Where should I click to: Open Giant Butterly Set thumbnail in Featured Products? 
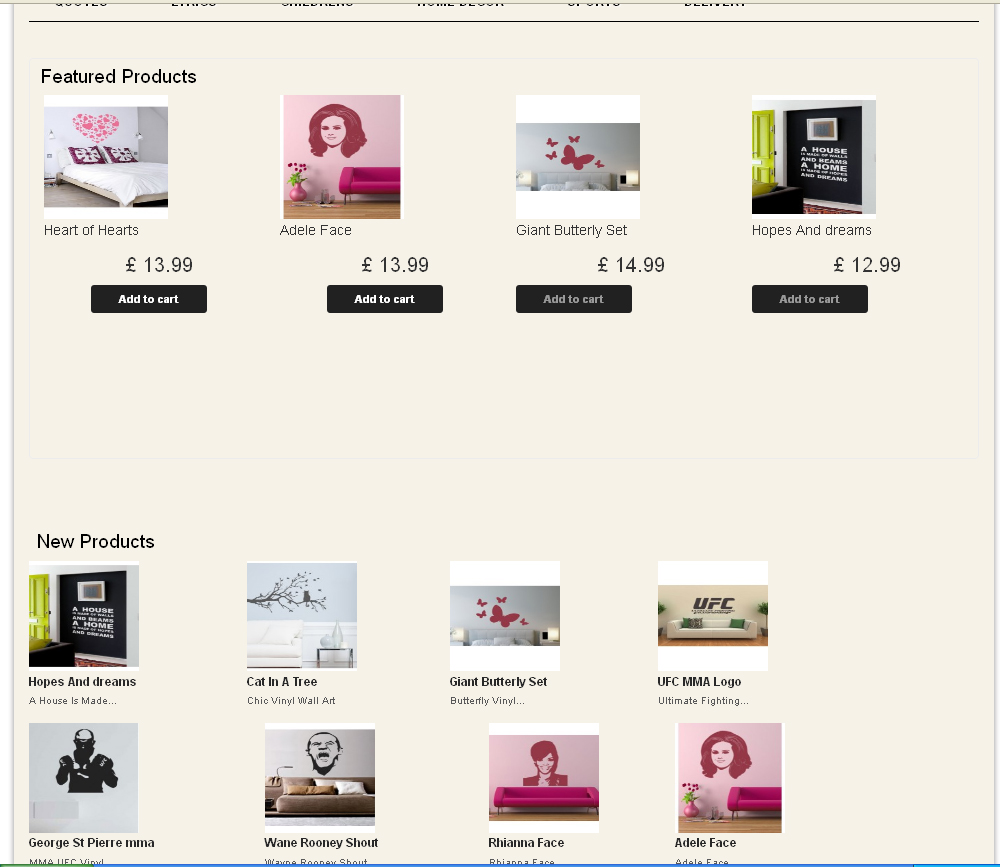pos(578,157)
